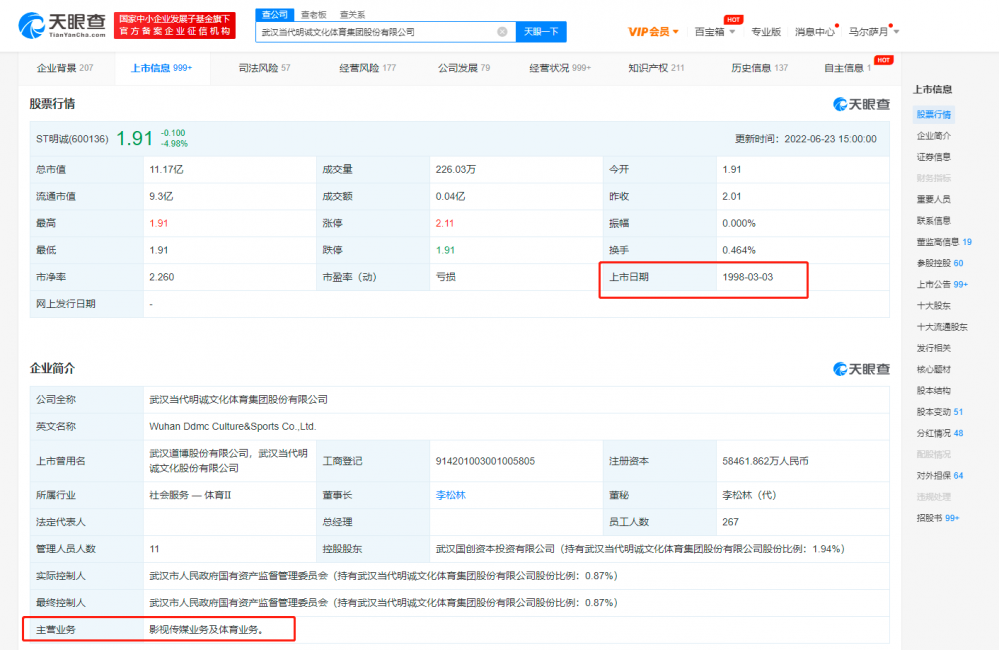The height and width of the screenshot is (650, 999).
Task: Jump to 上市公告 99+ in sidebar
Action: coord(942,284)
